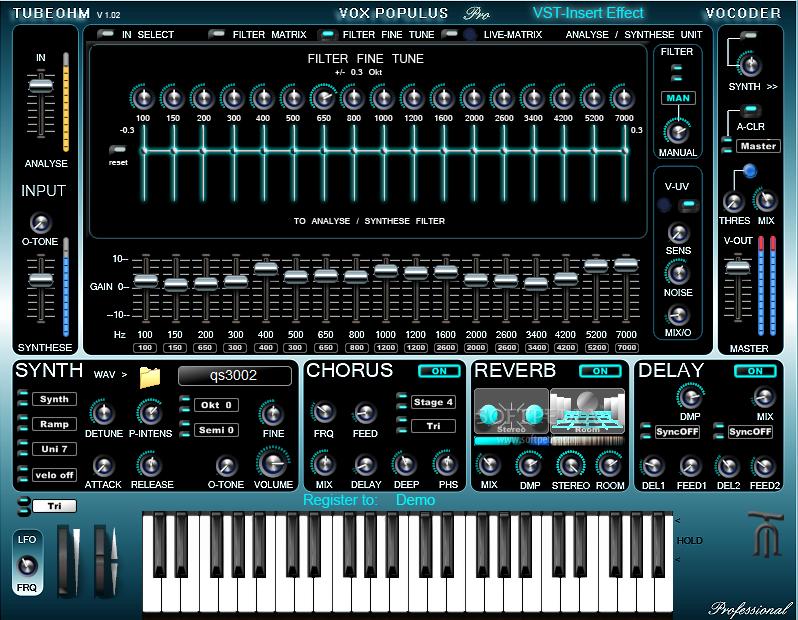Toggle the A-CLR switch

coord(751,109)
